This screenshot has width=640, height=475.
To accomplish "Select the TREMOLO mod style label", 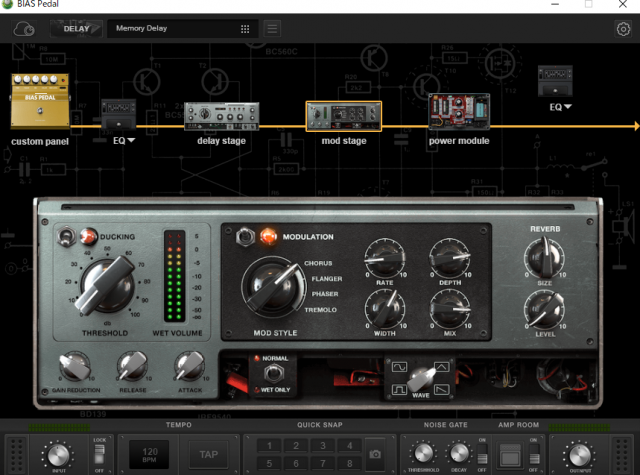I will 320,310.
